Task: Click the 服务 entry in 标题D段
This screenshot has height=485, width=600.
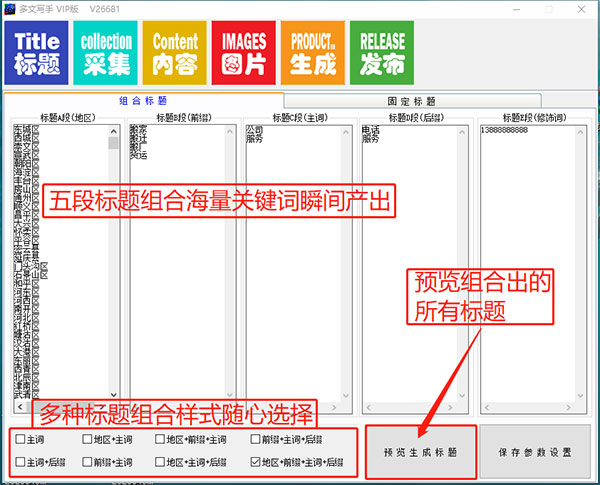Action: [x=370, y=139]
